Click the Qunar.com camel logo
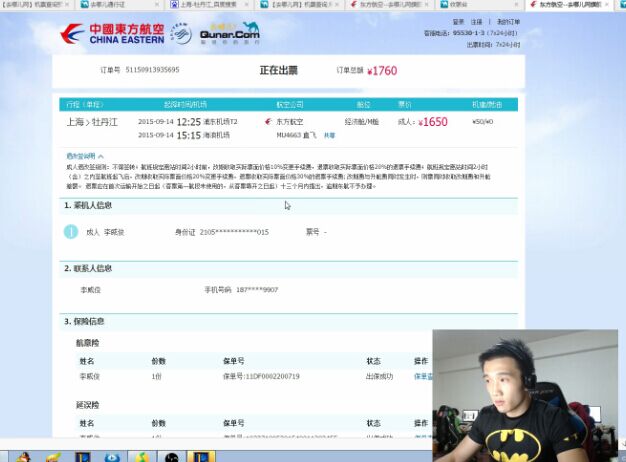 click(230, 33)
